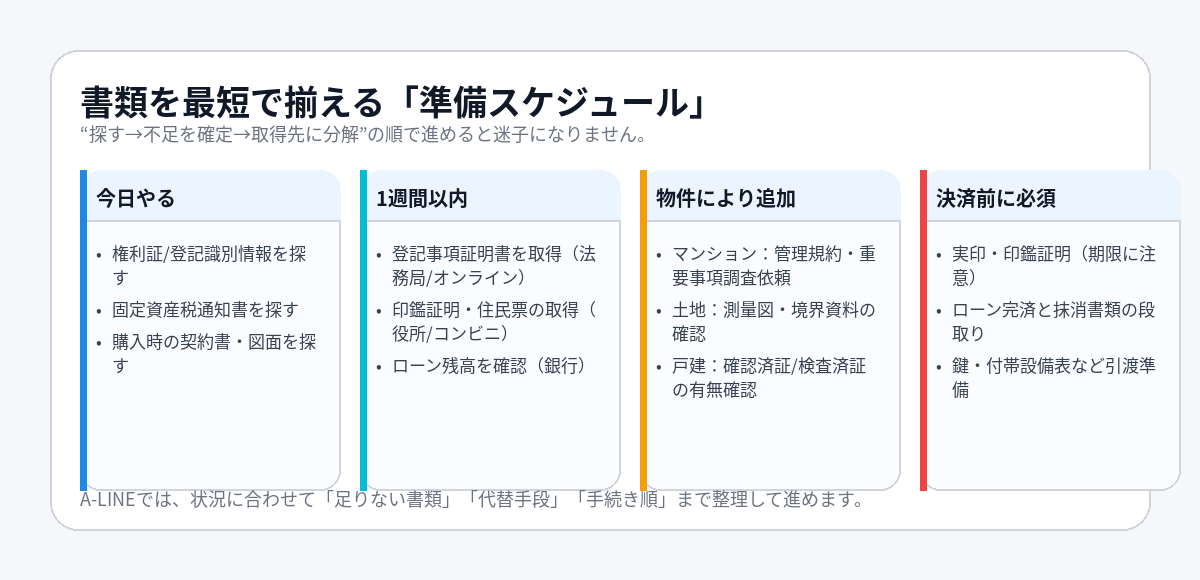Select the 土地：測量図・境界資料の確認 item
The height and width of the screenshot is (580, 1200).
(774, 321)
